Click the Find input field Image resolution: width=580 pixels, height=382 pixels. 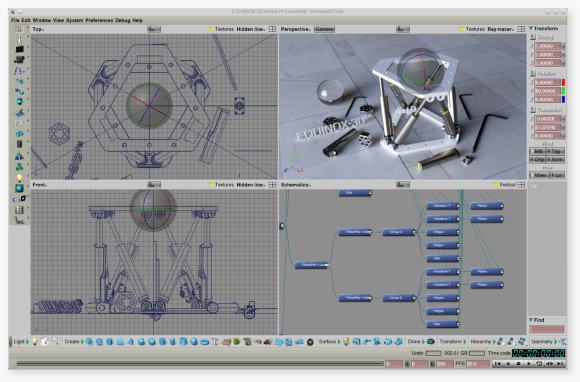click(x=547, y=329)
